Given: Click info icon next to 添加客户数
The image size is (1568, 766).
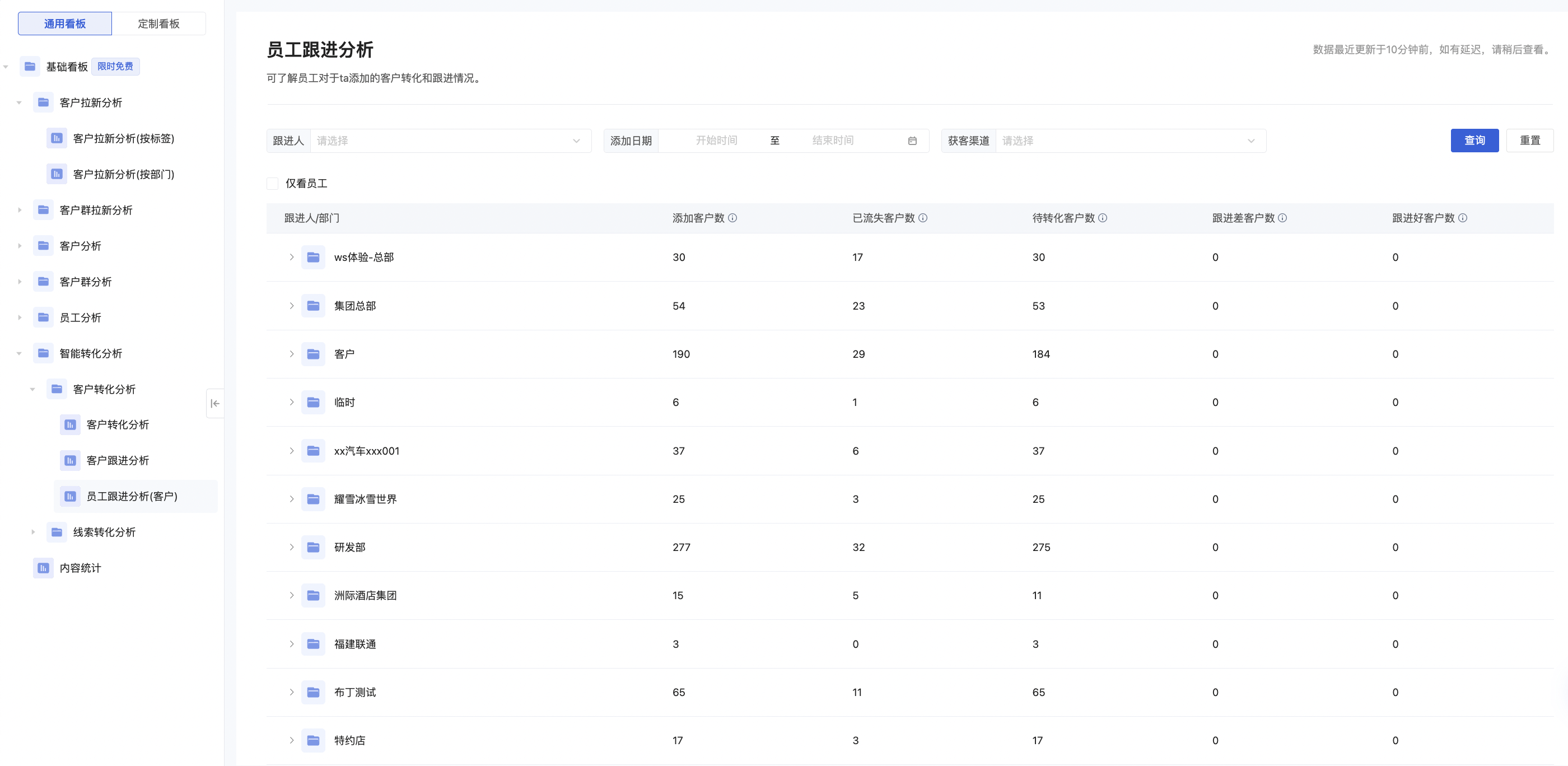Looking at the screenshot, I should tap(732, 218).
